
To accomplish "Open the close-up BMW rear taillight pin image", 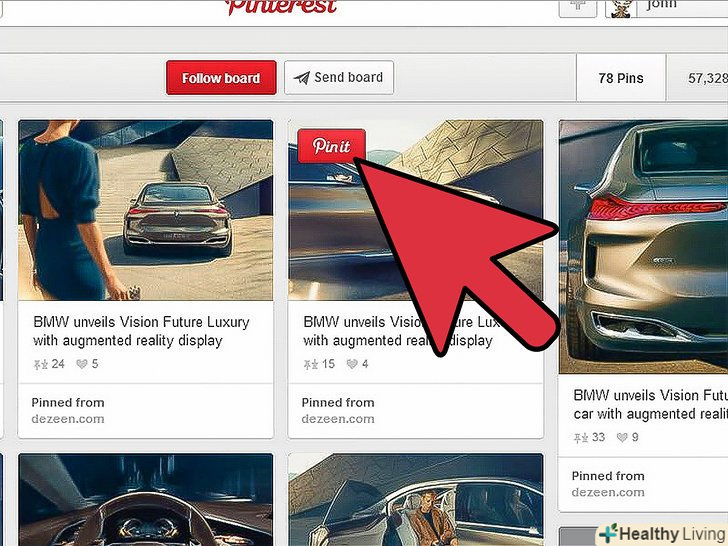I will [644, 247].
